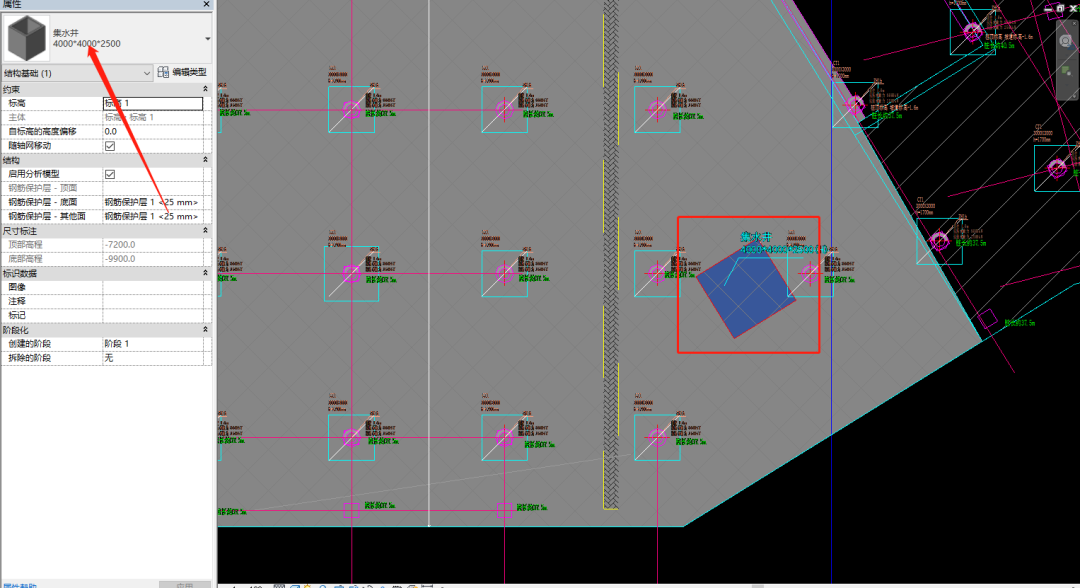The image size is (1080, 588).
Task: Open the 2D steering wheel navigation tool
Action: pyautogui.click(x=1066, y=41)
